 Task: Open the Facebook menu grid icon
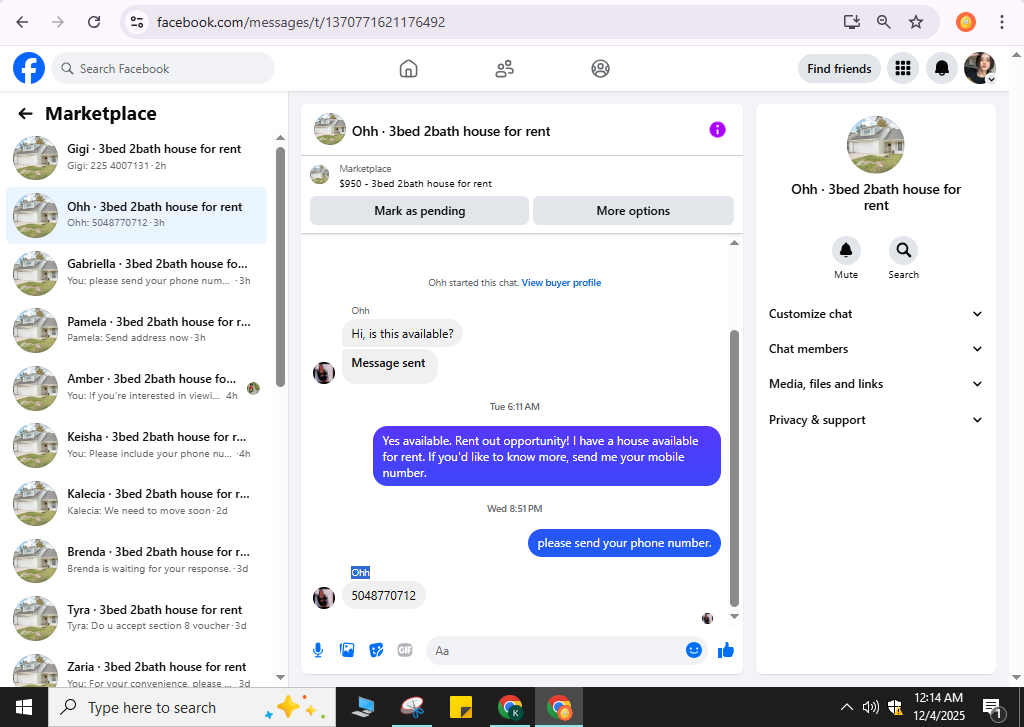tap(903, 68)
